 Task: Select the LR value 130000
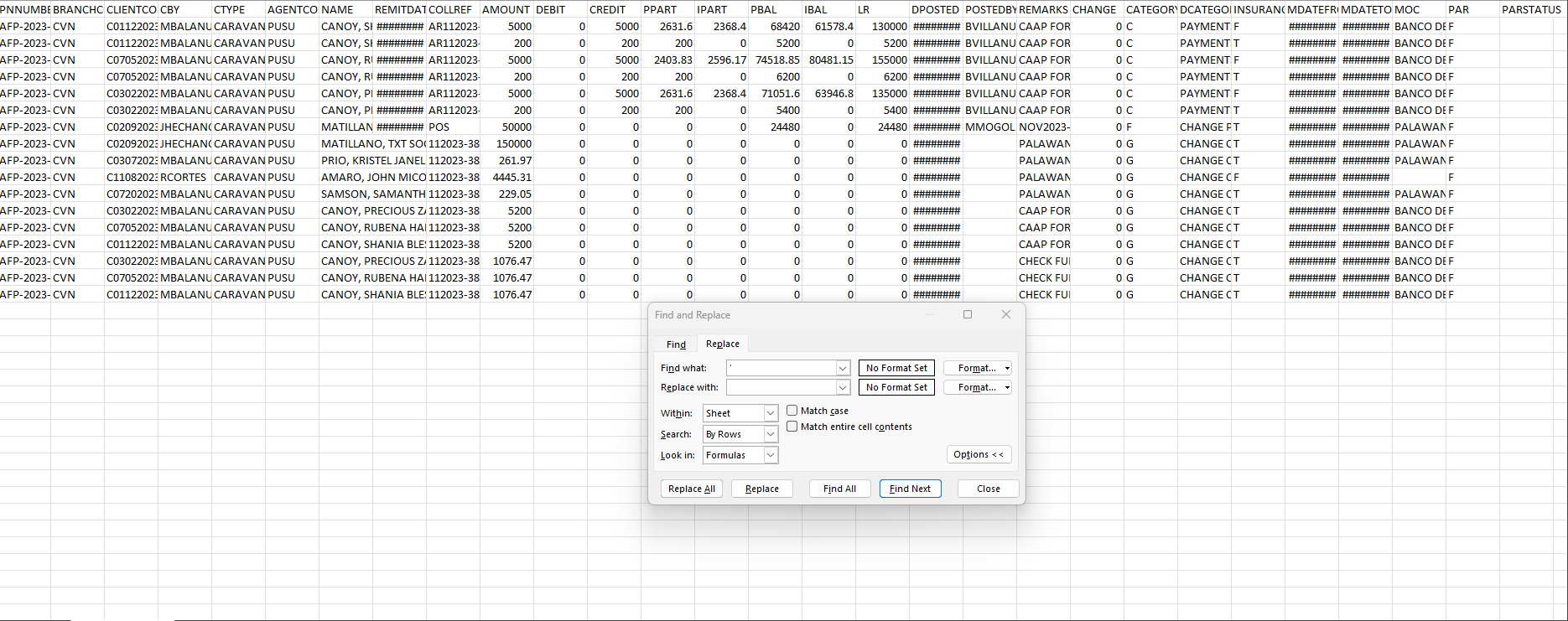point(882,26)
